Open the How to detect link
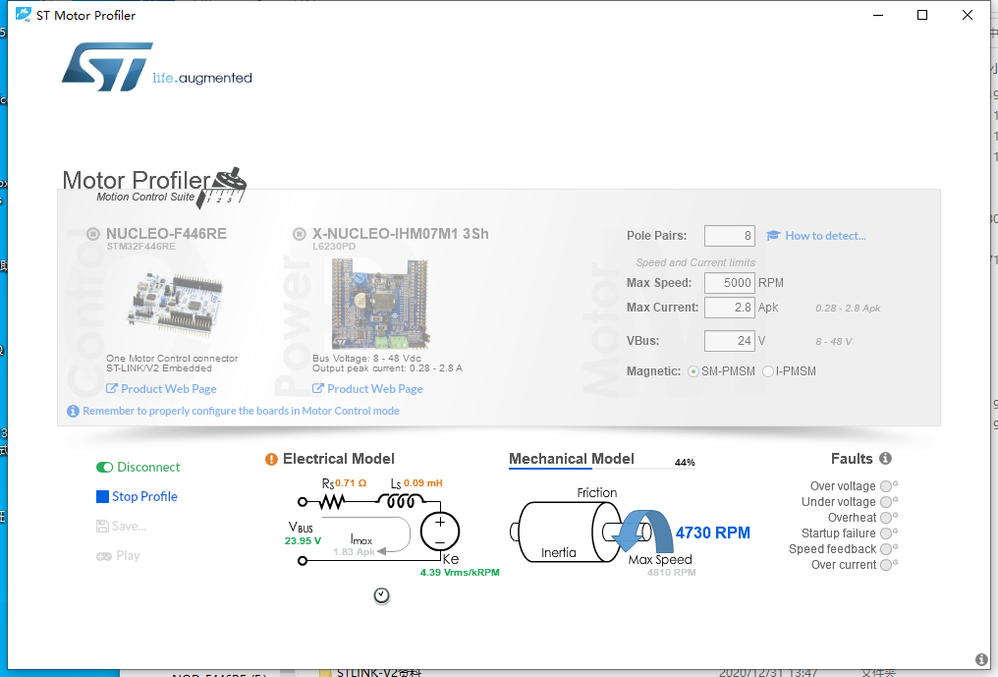 pos(825,236)
